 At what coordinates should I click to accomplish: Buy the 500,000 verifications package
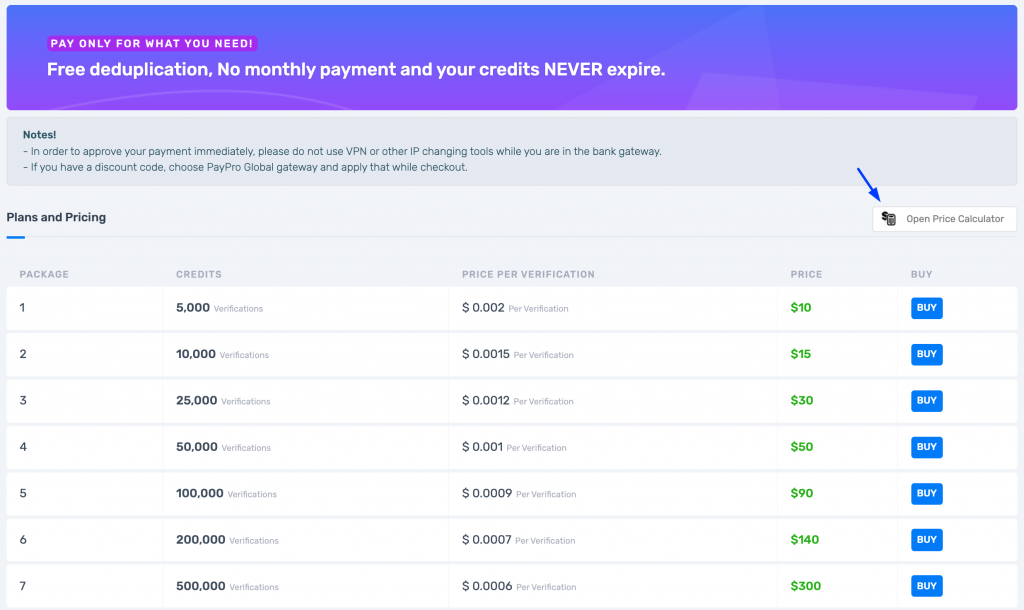tap(926, 586)
